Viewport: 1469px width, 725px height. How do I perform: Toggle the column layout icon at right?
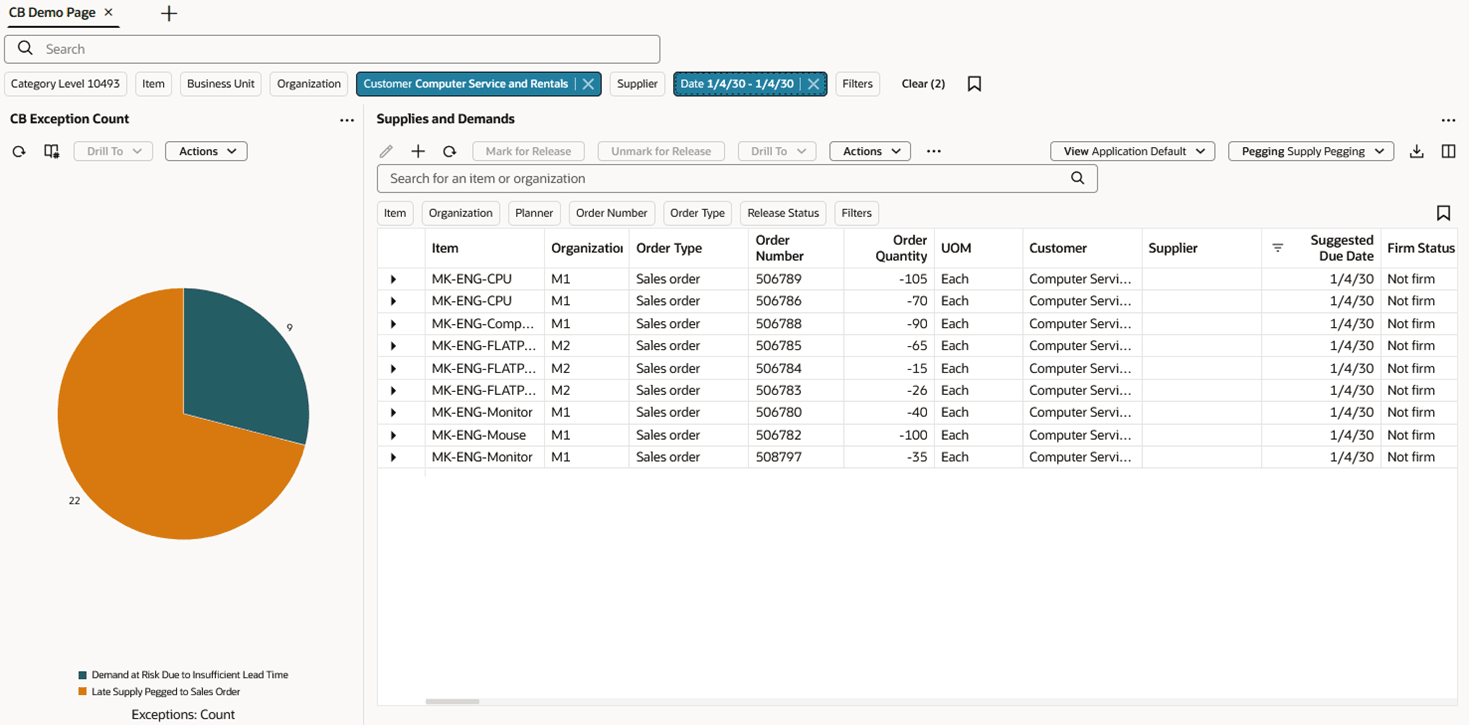pos(1448,151)
